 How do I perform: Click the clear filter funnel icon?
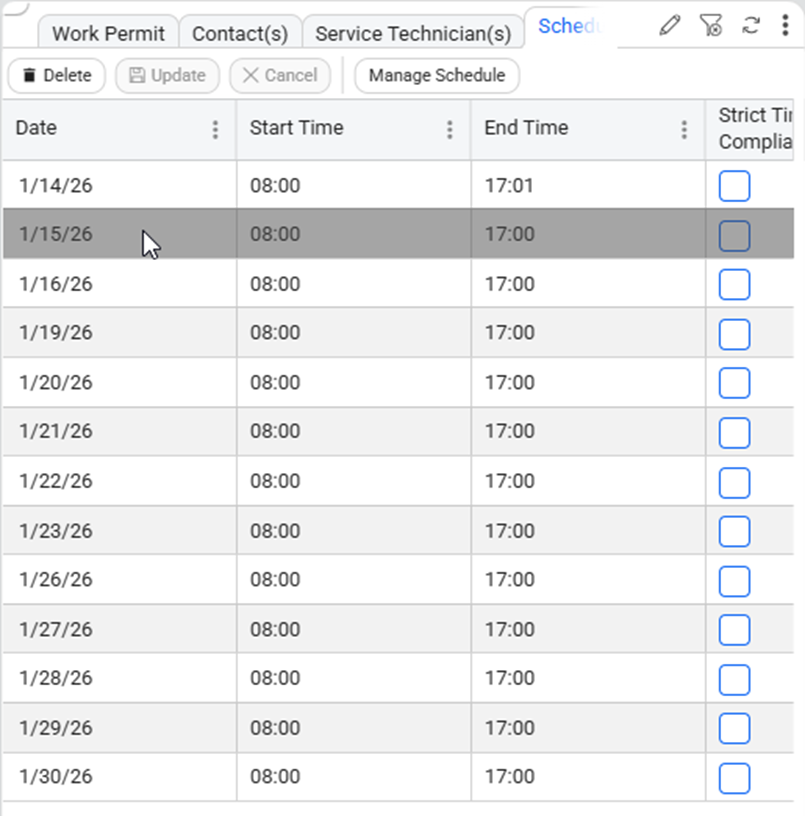pos(711,26)
